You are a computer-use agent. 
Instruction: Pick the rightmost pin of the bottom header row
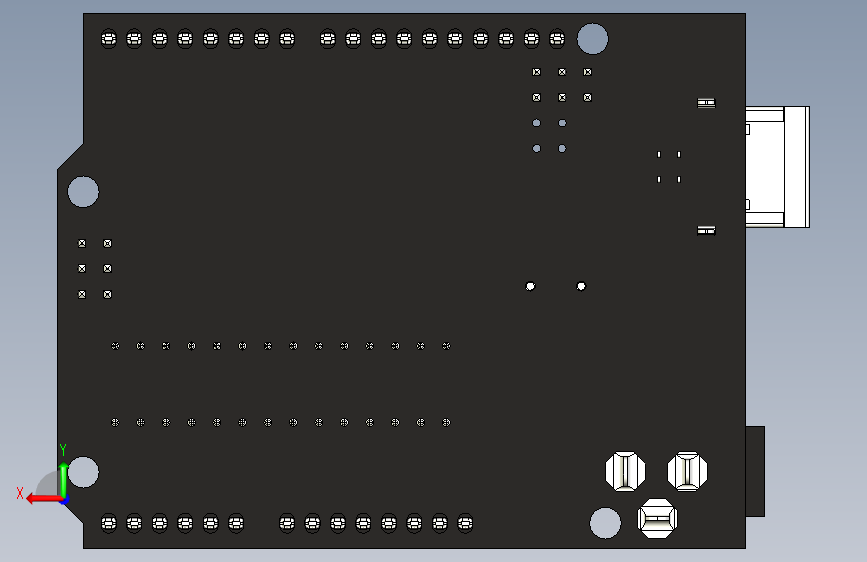point(465,523)
